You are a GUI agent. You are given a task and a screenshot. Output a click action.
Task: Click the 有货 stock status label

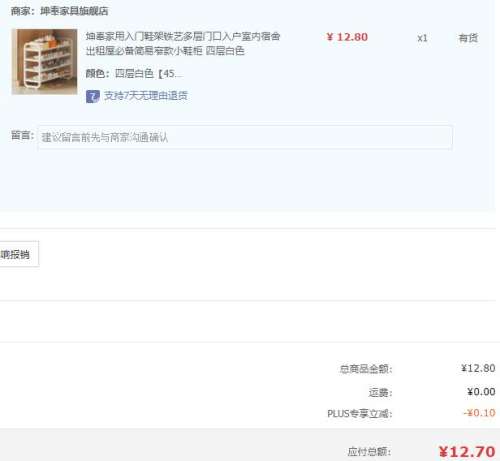pyautogui.click(x=468, y=38)
